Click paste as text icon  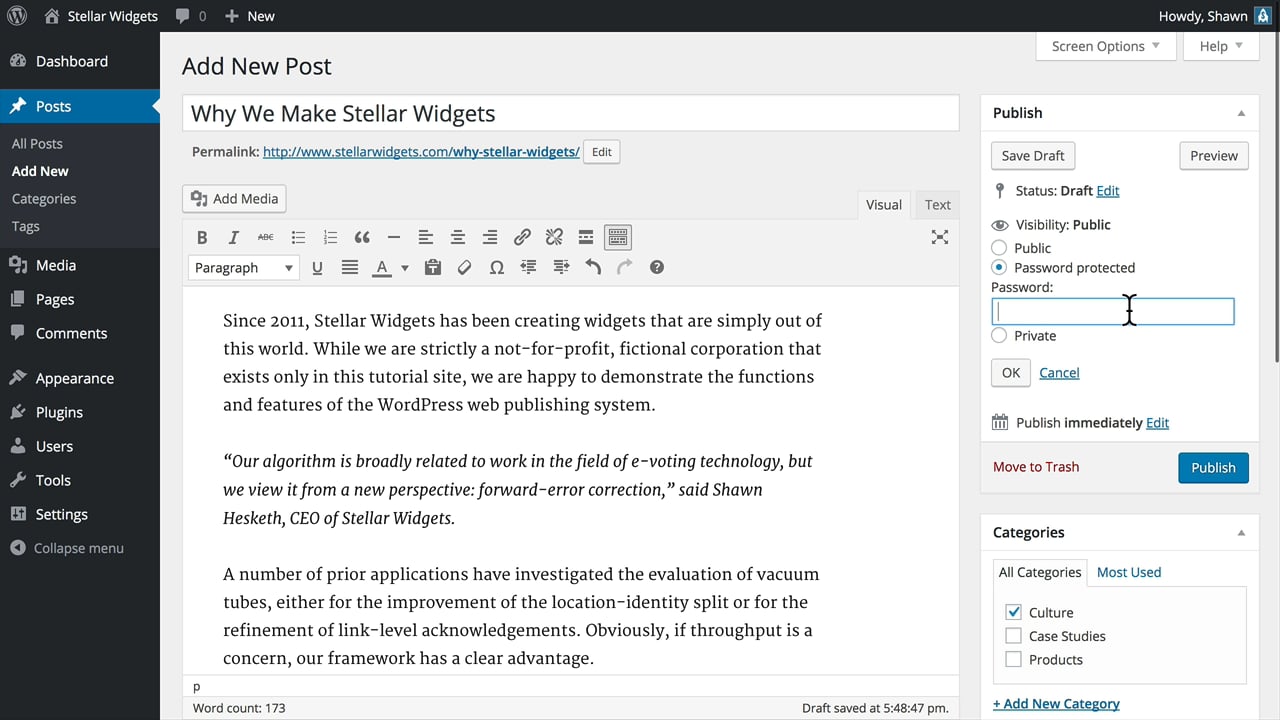pos(432,267)
